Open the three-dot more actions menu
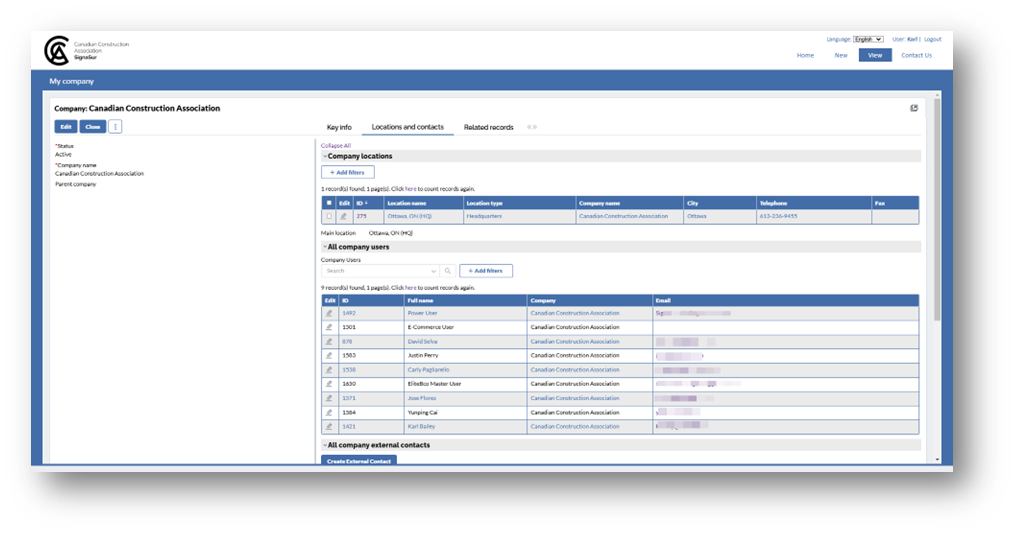The height and width of the screenshot is (534, 1015). coord(115,127)
